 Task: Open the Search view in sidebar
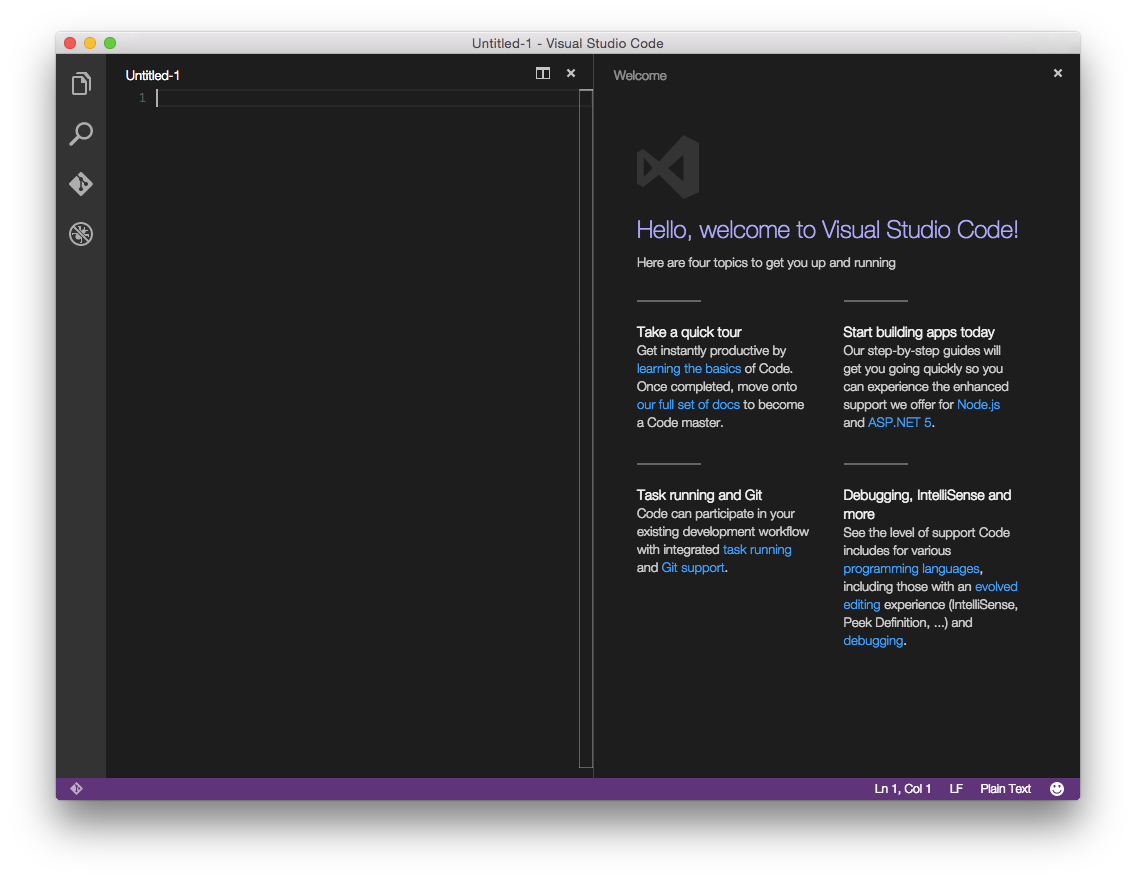point(81,133)
